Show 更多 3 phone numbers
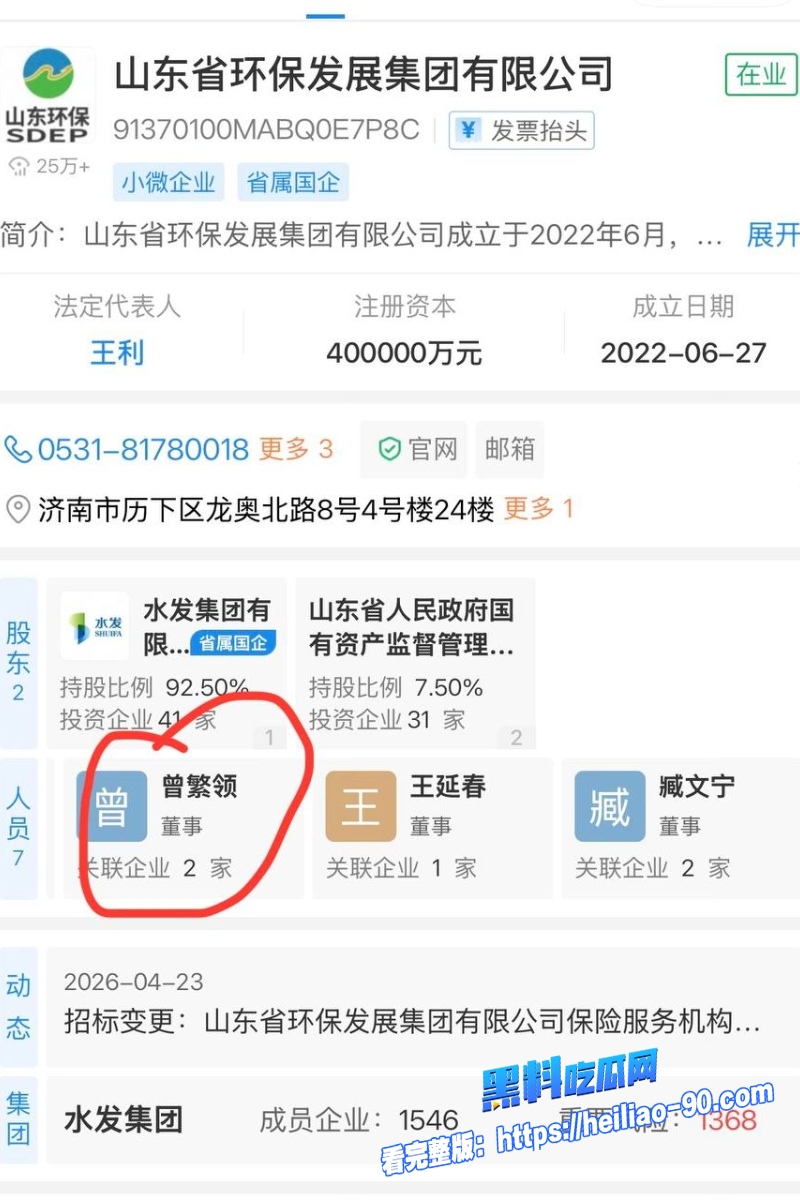 click(x=296, y=449)
